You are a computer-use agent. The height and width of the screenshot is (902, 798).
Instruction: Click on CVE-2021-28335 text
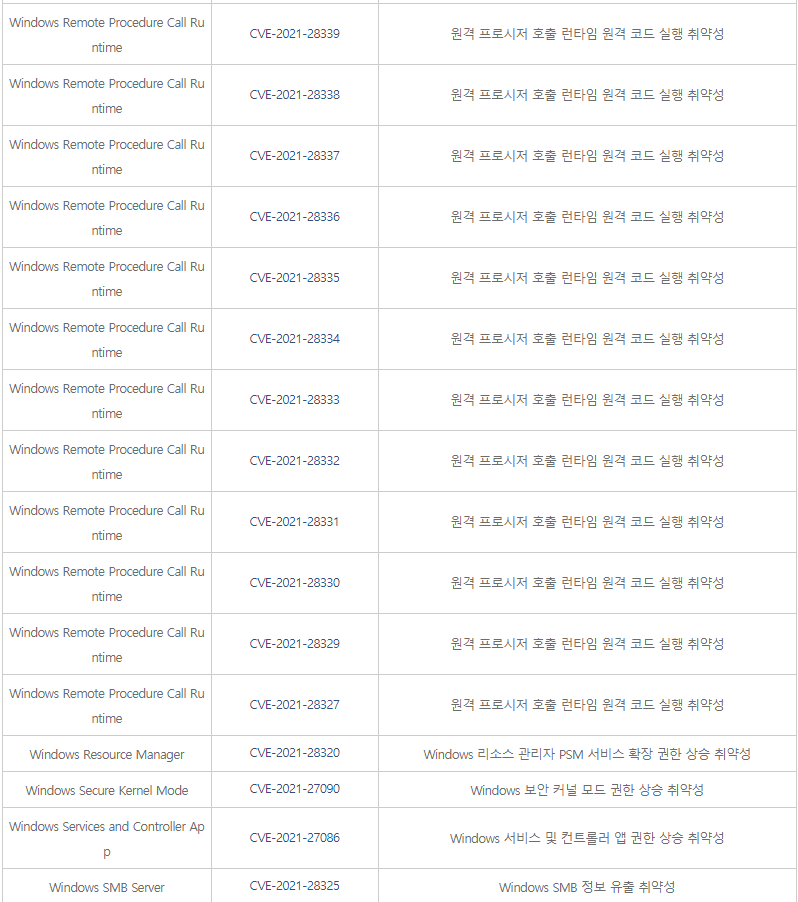(x=294, y=278)
